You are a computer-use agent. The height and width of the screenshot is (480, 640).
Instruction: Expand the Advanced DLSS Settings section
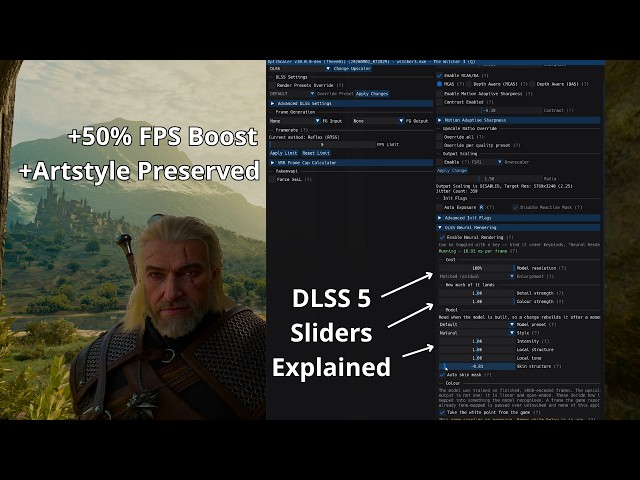[351, 103]
